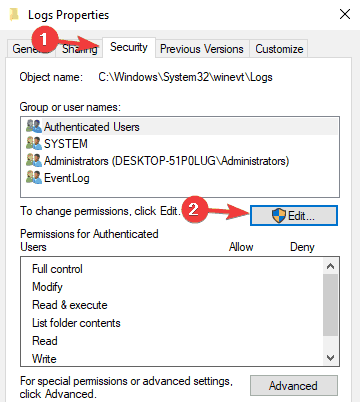Click the permissions list scroll up arrow
The width and height of the screenshot is (360, 402).
coord(330,266)
